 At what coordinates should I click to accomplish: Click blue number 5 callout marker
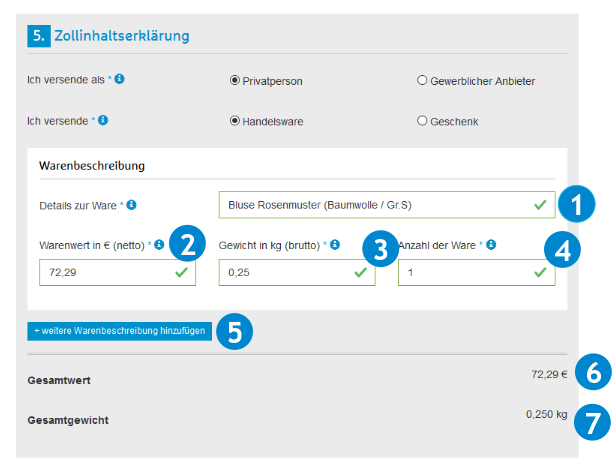point(234,333)
